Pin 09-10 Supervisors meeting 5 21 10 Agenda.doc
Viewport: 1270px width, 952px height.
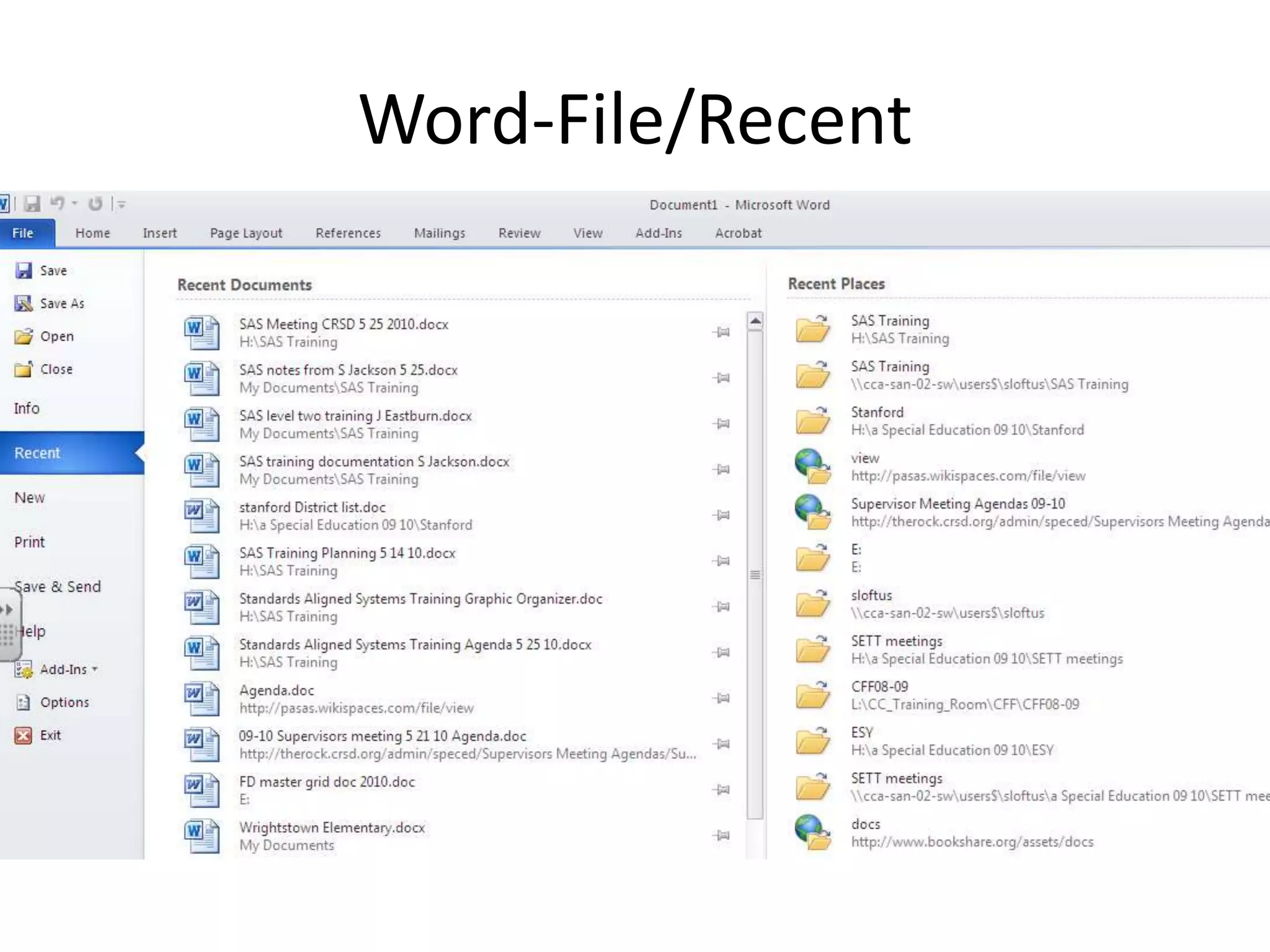click(721, 744)
